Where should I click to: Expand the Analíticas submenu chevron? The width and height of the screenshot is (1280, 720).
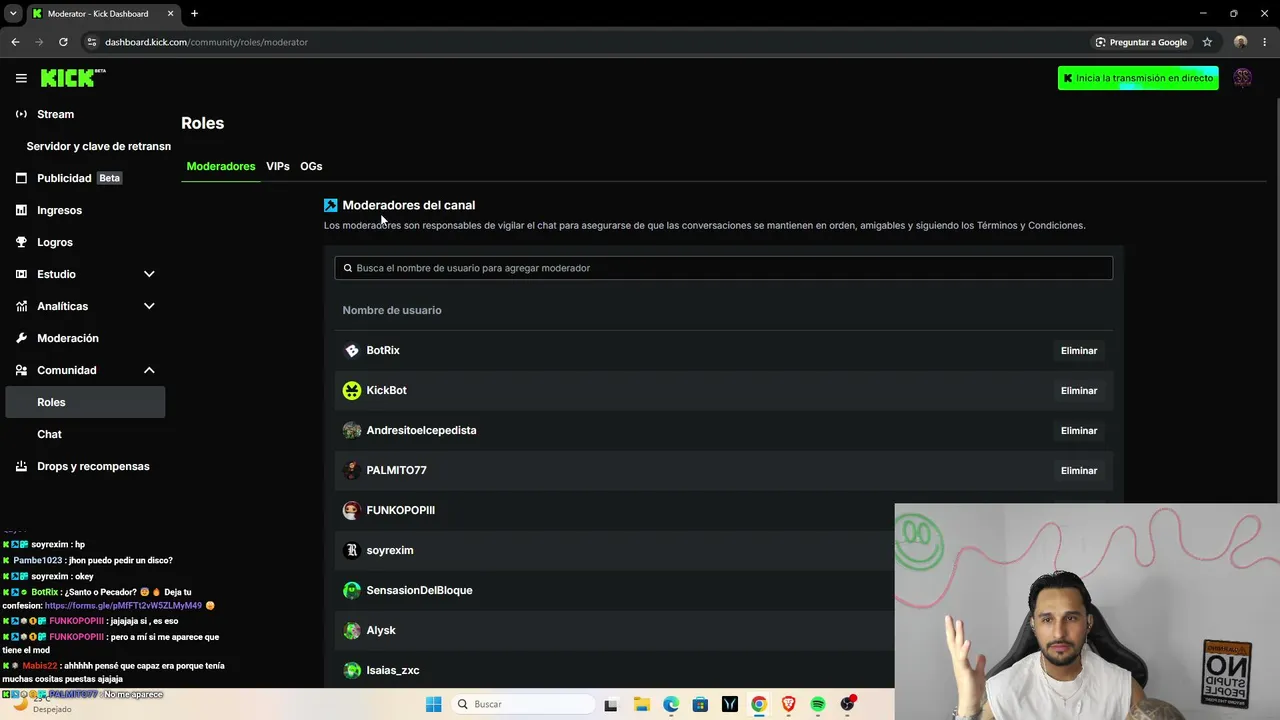149,306
